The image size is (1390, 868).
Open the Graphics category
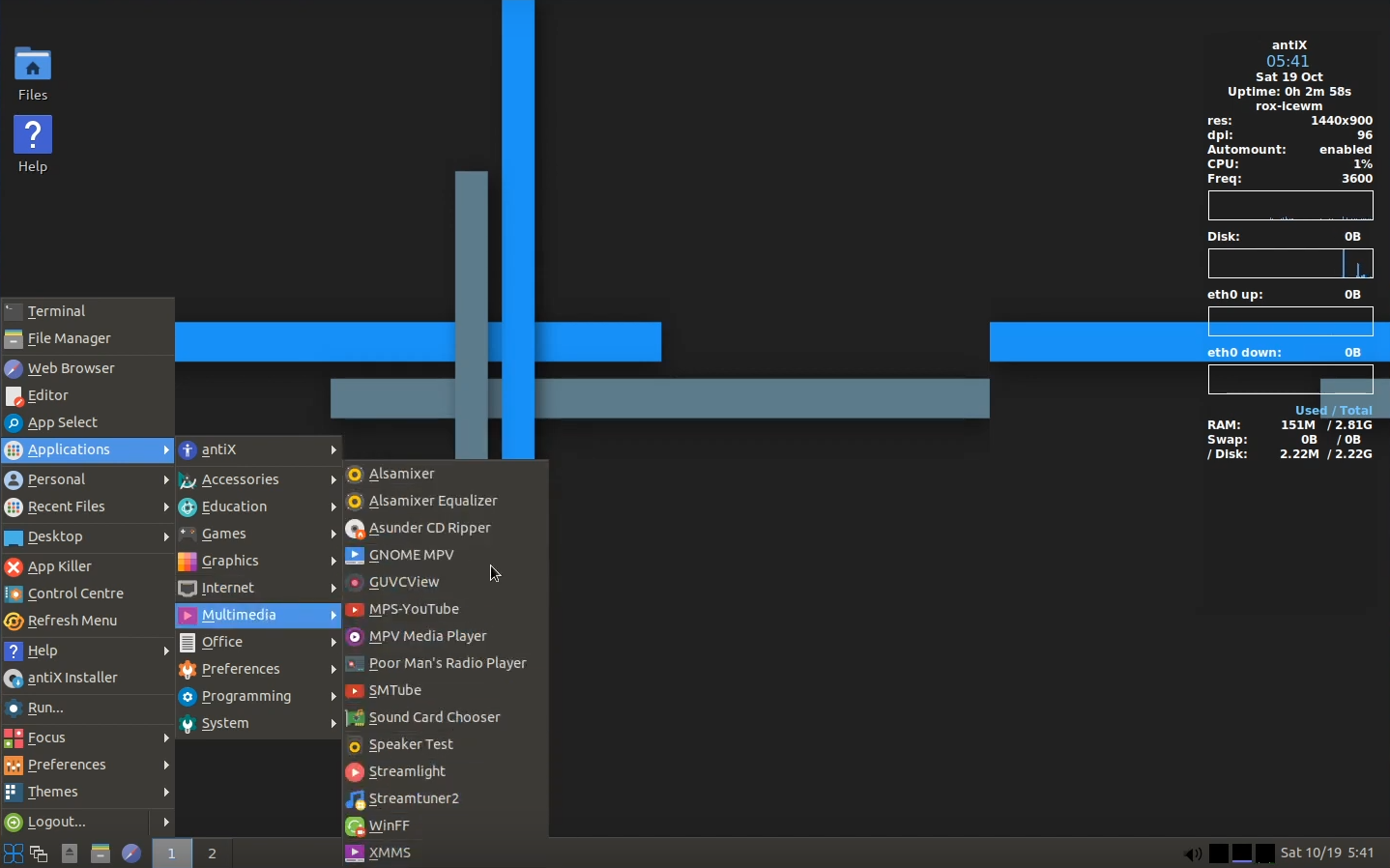259,561
